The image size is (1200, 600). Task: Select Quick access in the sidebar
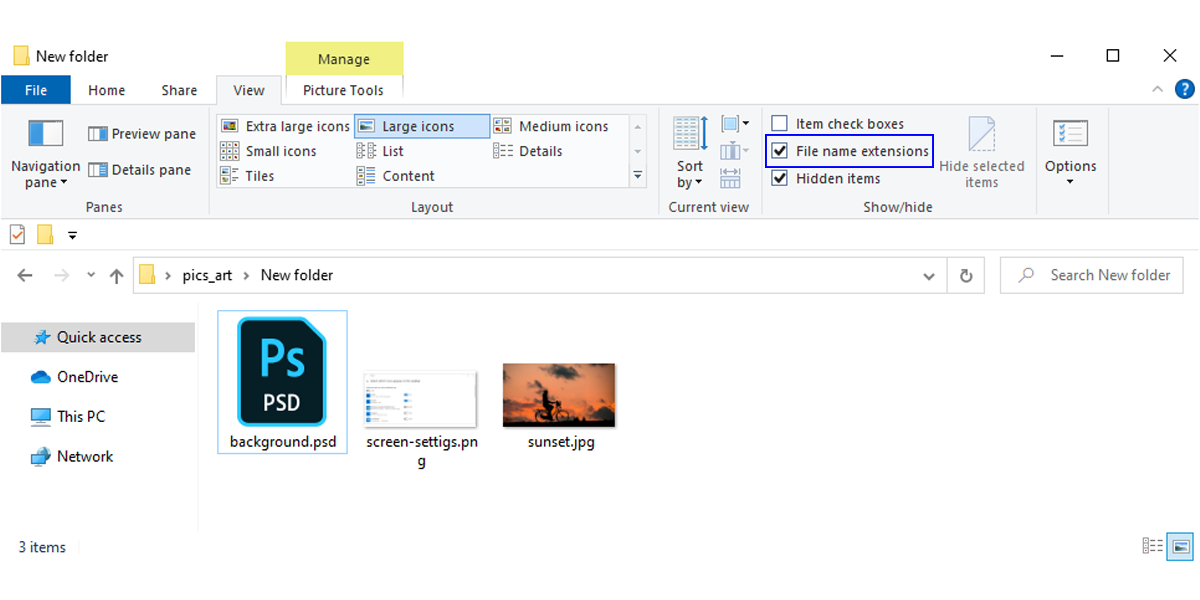click(98, 337)
